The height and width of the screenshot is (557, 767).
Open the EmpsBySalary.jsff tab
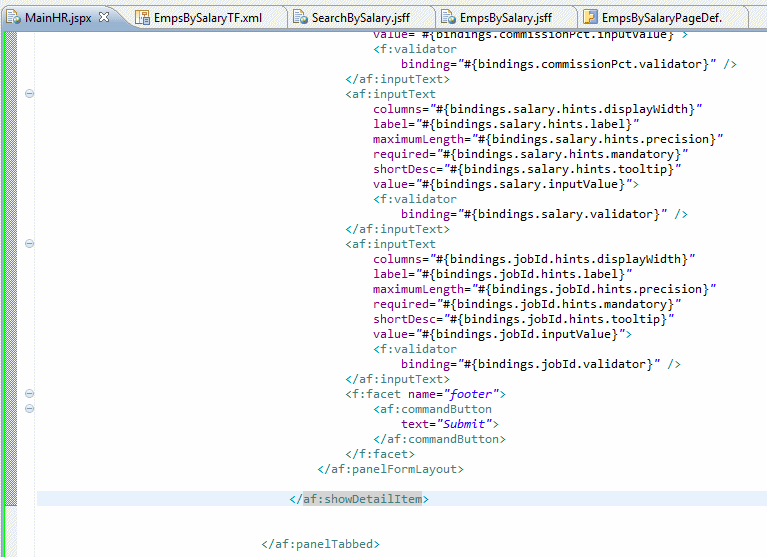click(x=505, y=18)
